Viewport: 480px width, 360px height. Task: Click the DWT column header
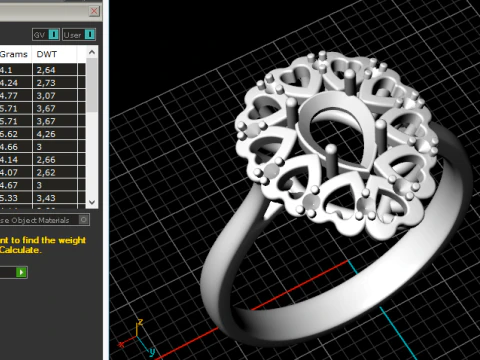tap(54, 54)
